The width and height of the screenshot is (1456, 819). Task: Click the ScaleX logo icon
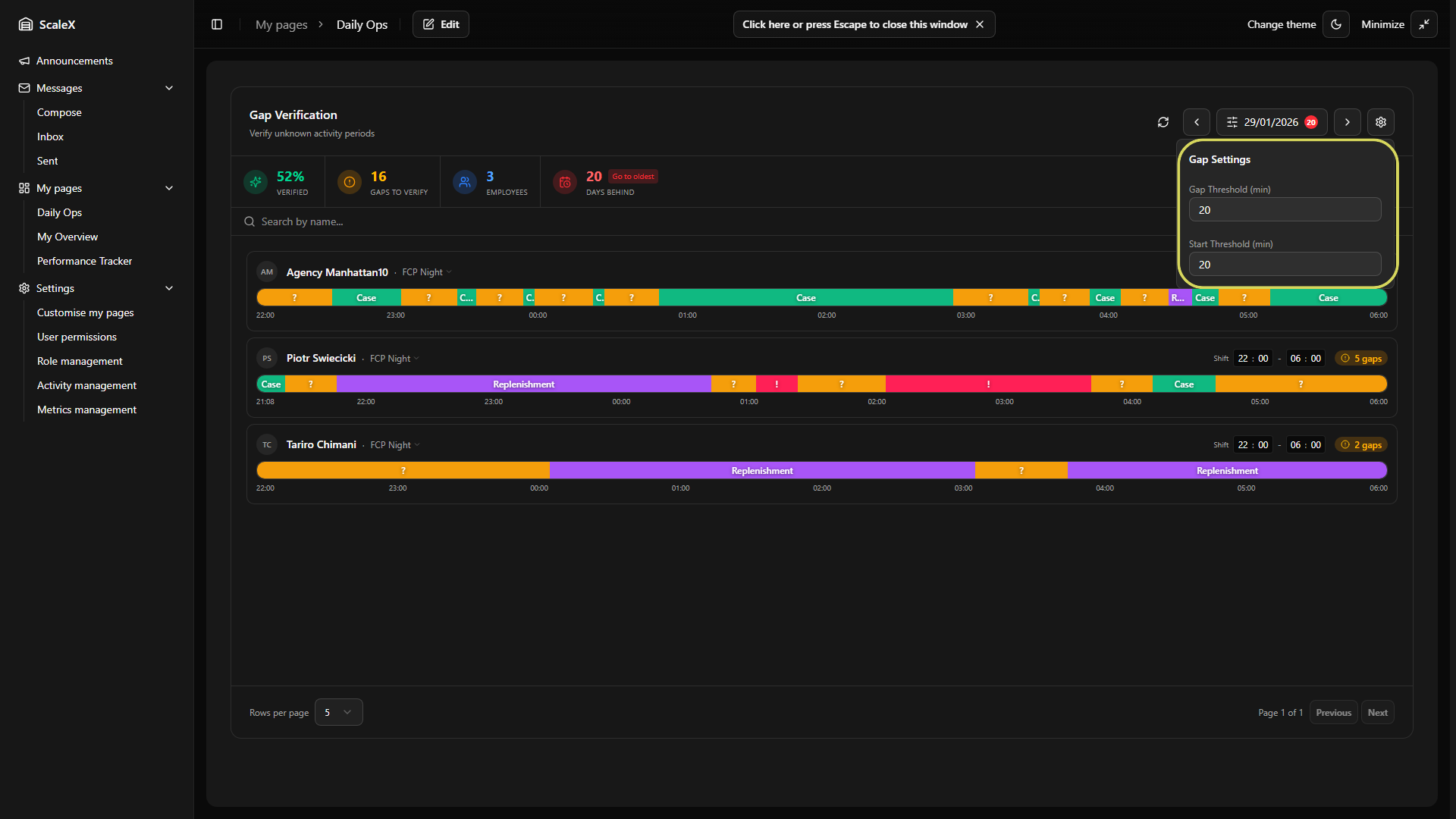[26, 24]
